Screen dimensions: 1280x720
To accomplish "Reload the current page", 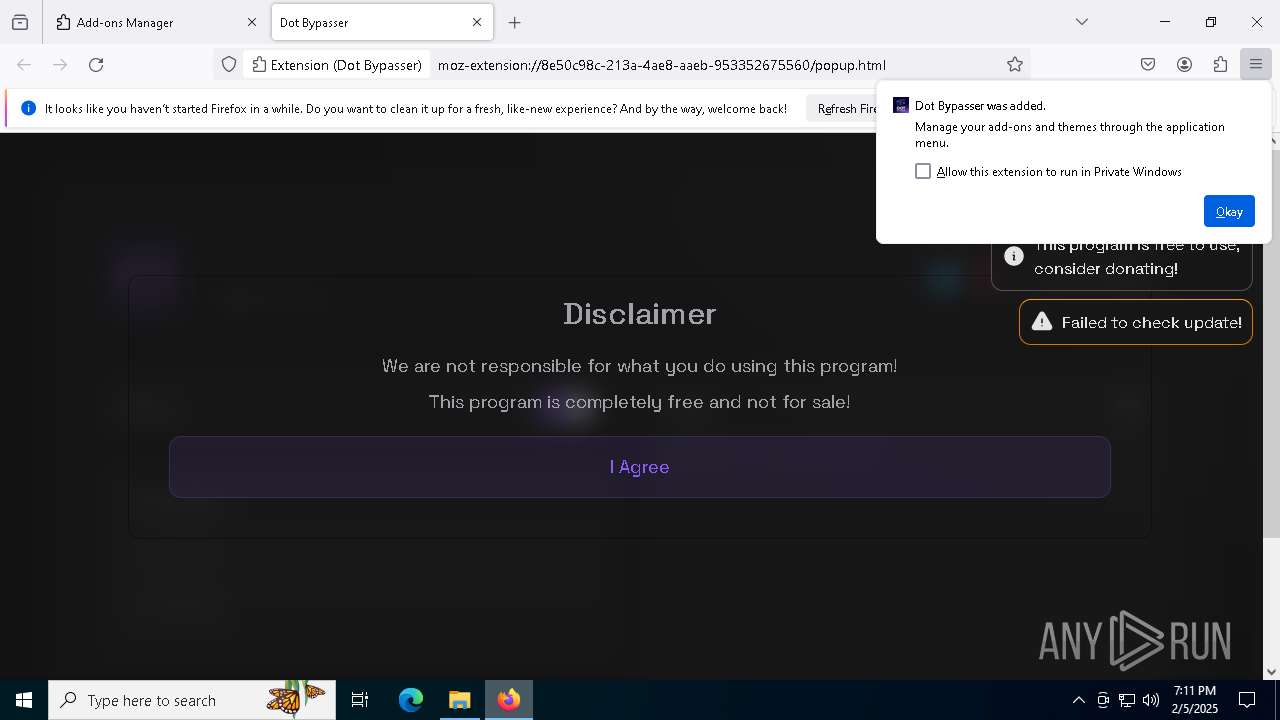I will [96, 65].
